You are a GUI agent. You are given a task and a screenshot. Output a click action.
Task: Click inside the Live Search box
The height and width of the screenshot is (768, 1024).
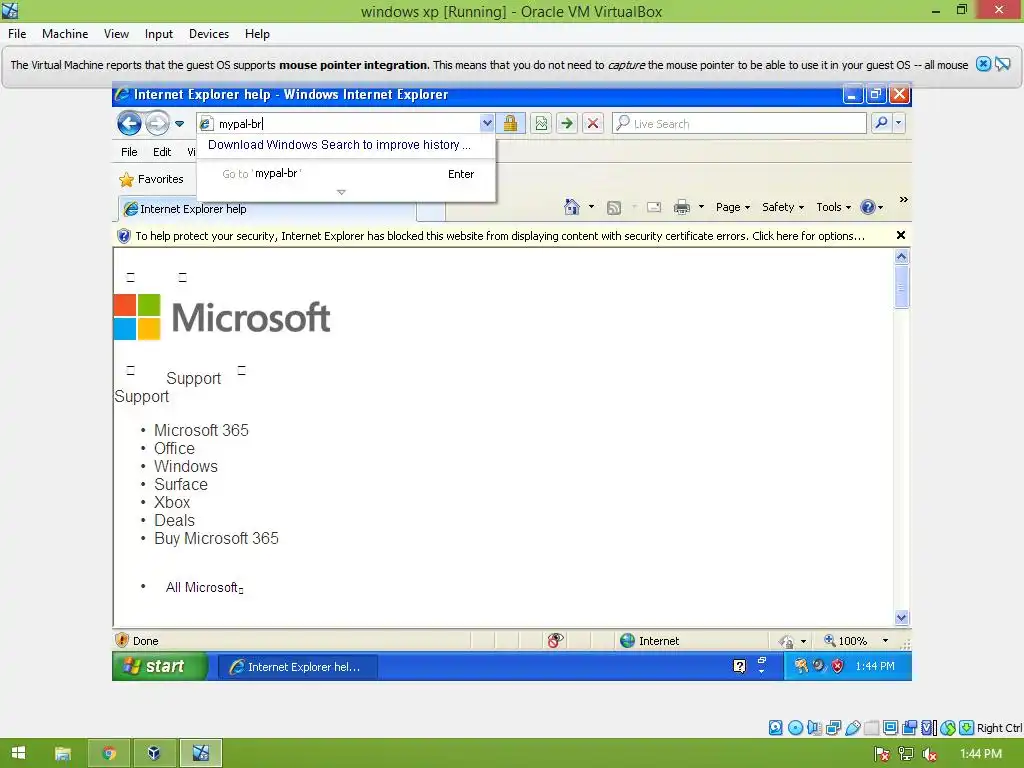[739, 123]
